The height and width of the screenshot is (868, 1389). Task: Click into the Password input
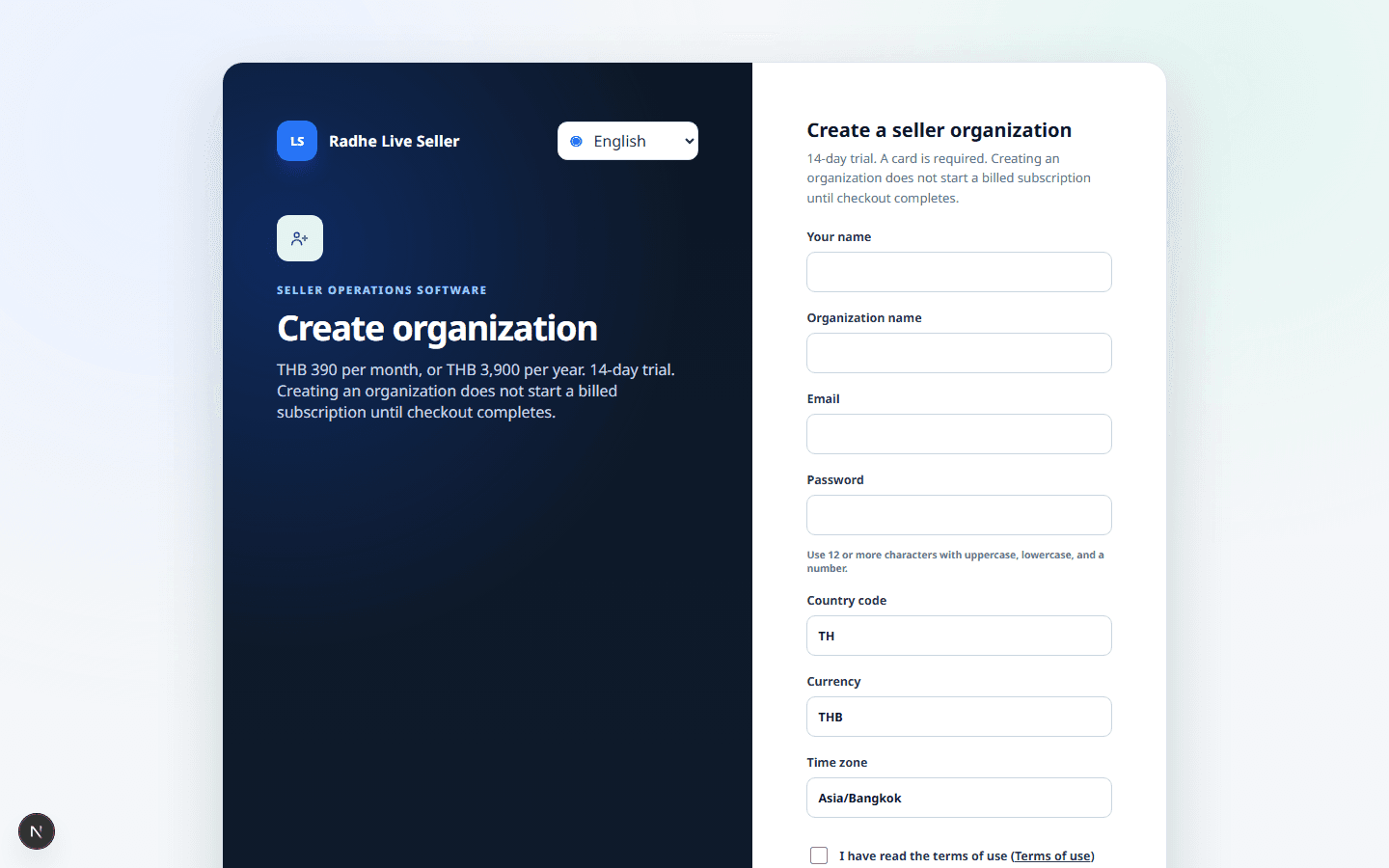959,515
